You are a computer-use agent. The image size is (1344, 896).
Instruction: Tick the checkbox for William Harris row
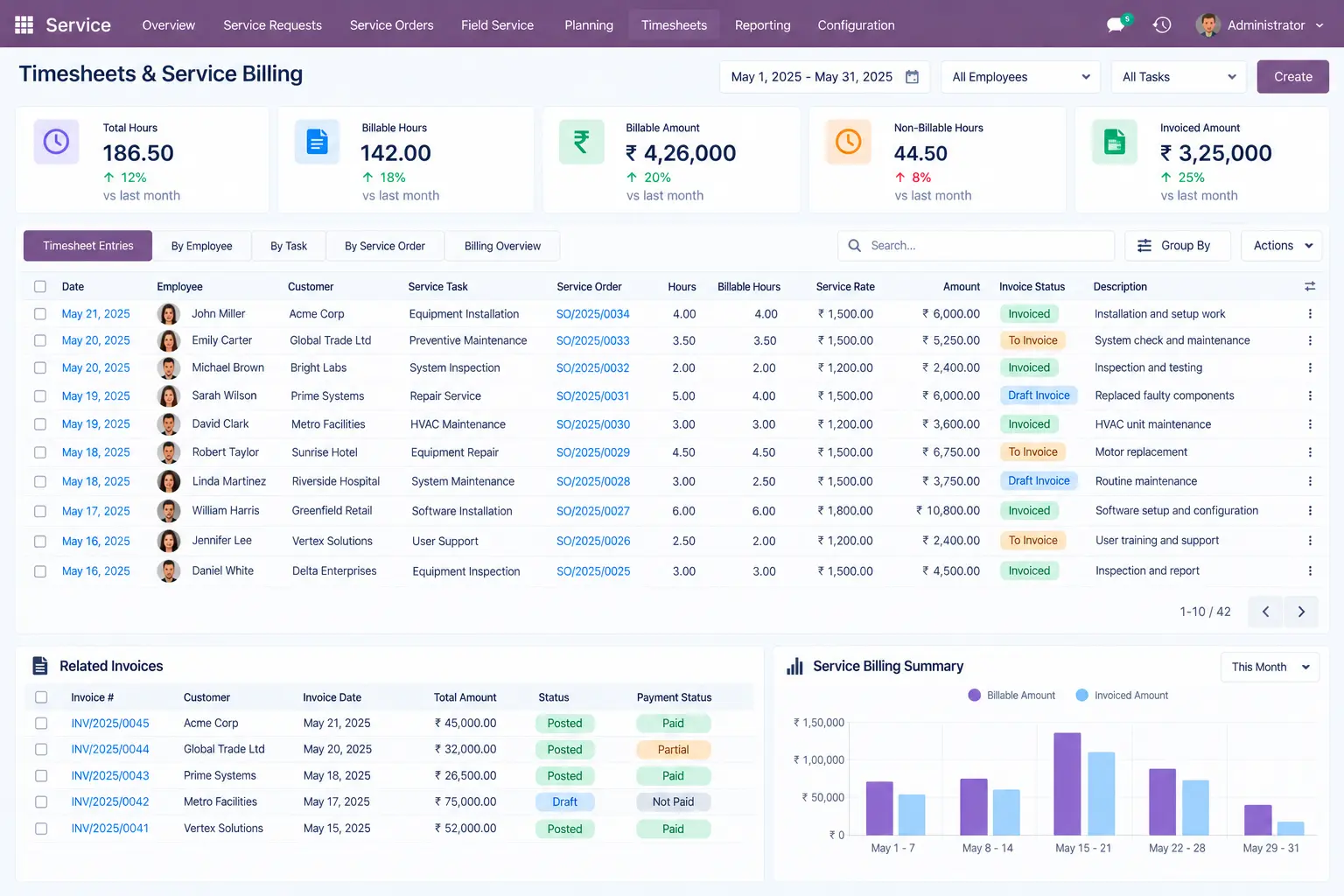(40, 511)
